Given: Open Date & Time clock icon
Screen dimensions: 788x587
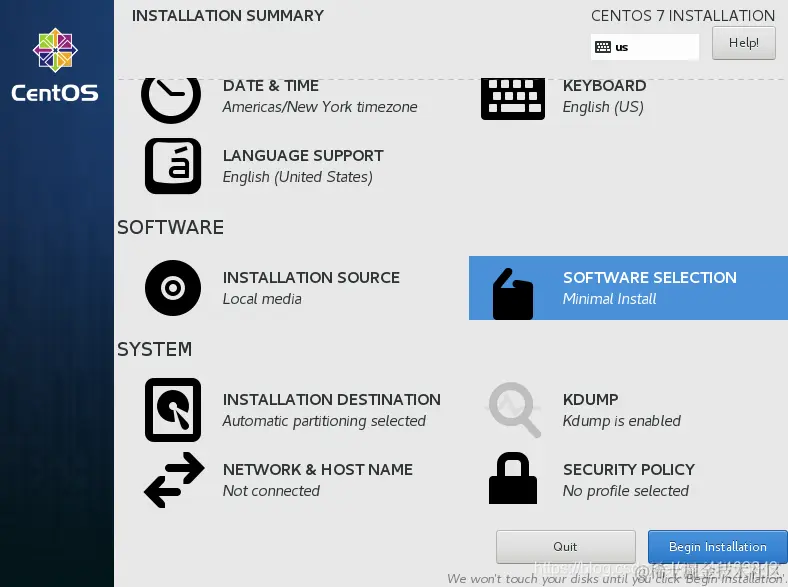Looking at the screenshot, I should point(171,100).
